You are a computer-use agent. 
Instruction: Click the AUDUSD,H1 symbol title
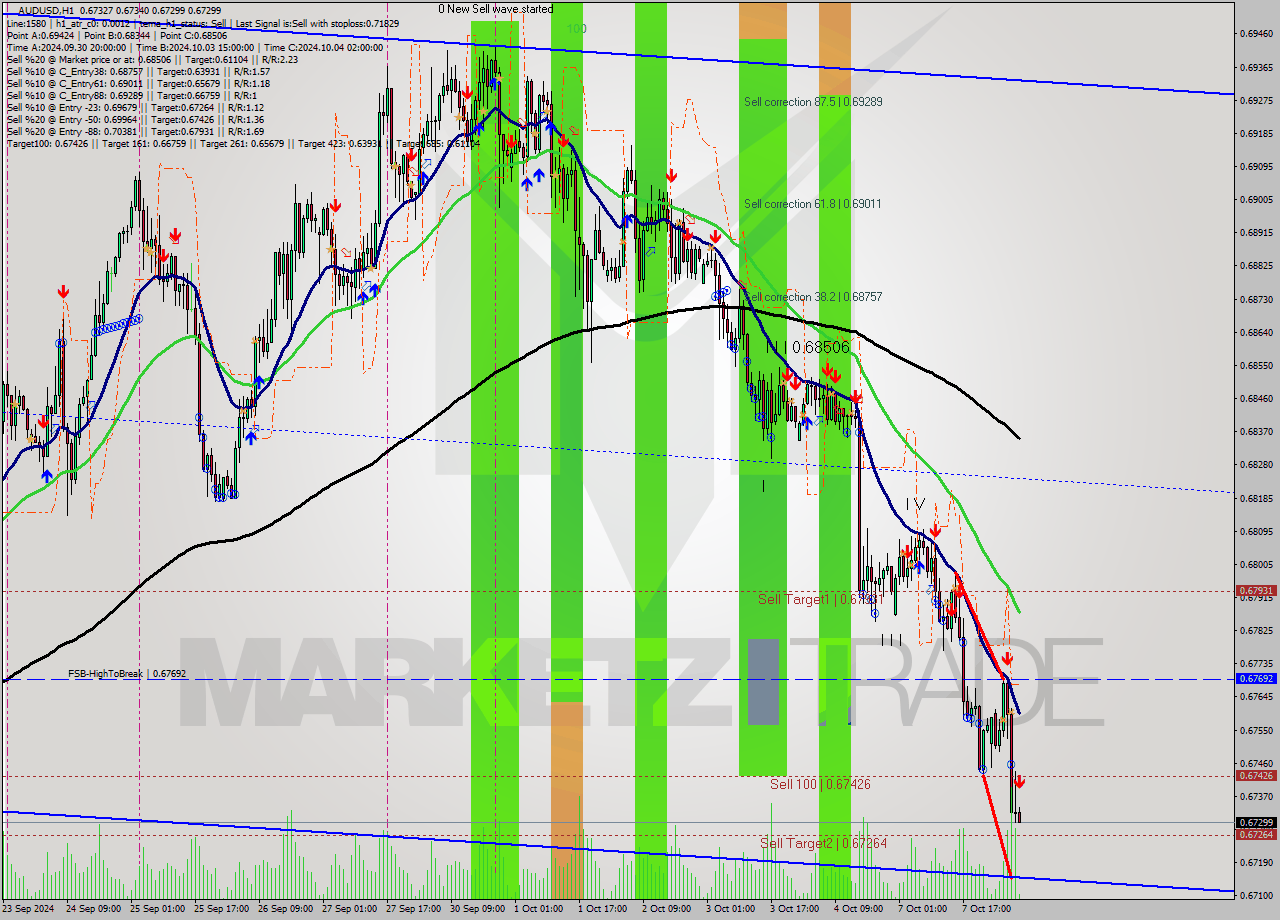pyautogui.click(x=46, y=10)
